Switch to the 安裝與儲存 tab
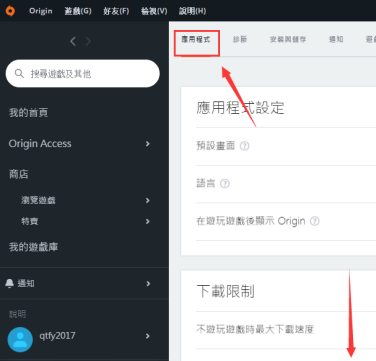Image resolution: width=376 pixels, height=361 pixels. pos(288,39)
